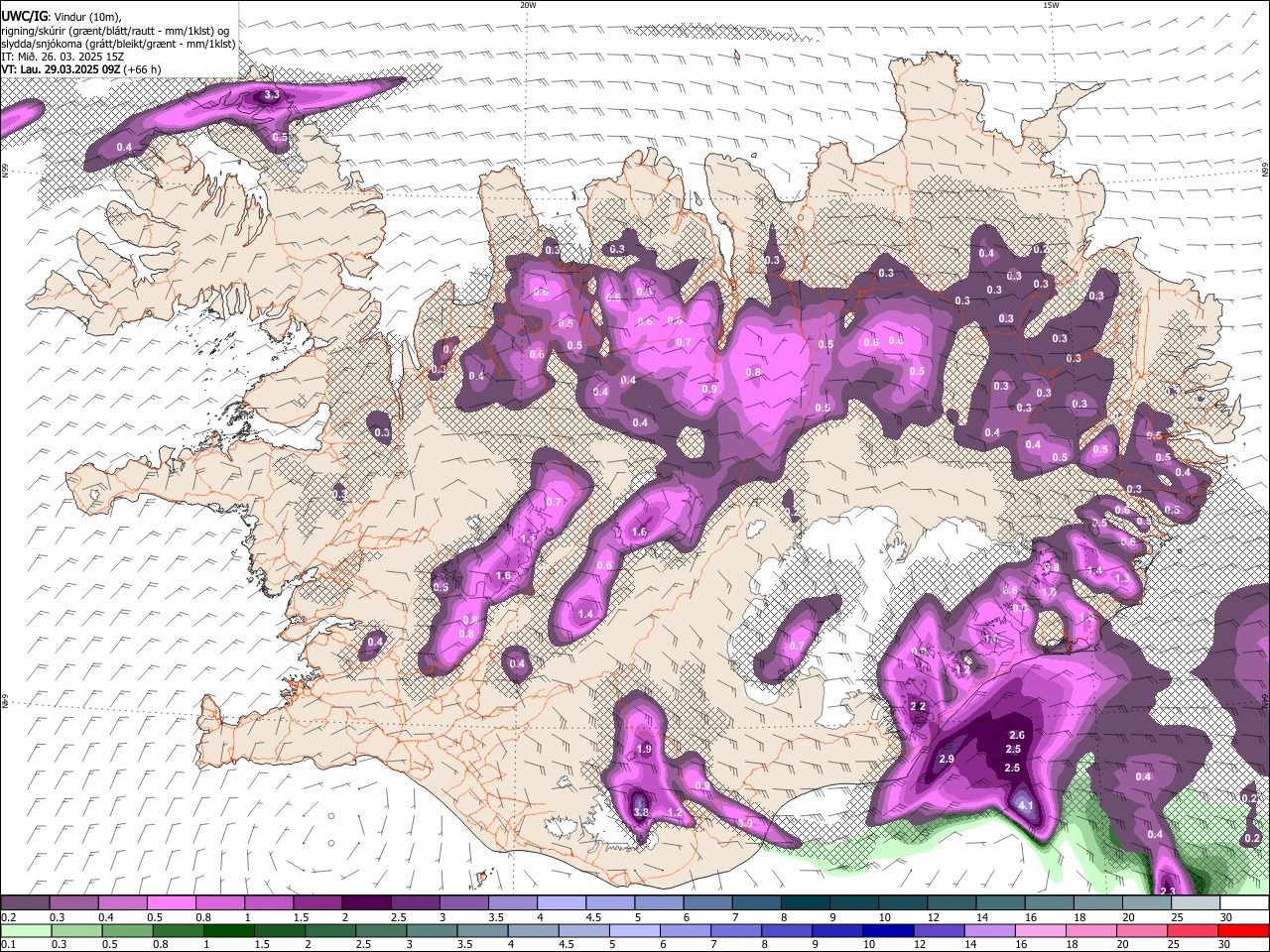The height and width of the screenshot is (952, 1270).
Task: Pick the pale gray swatch labelled 25 on upper scale
Action: [1196, 903]
